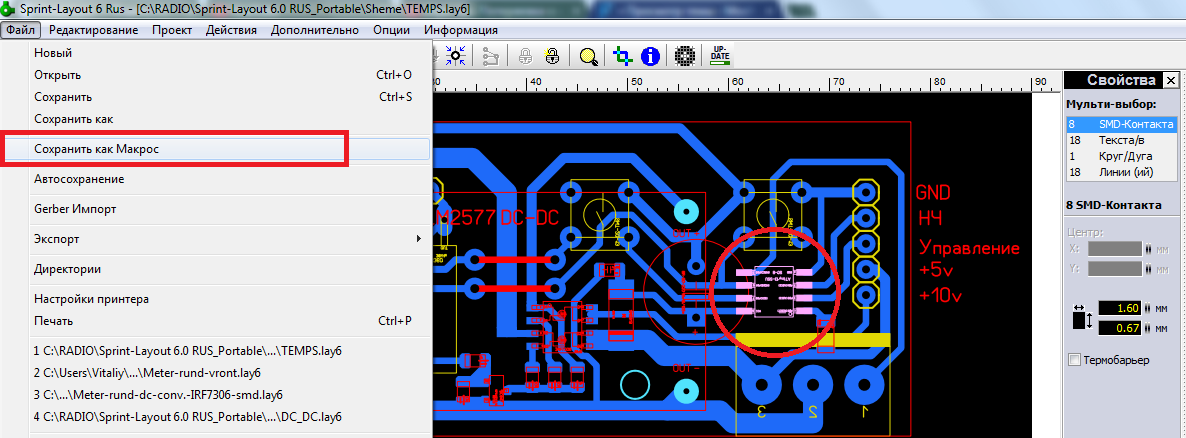Viewport: 1186px width, 438px height.
Task: Select the magnifier zoom tool
Action: click(588, 56)
